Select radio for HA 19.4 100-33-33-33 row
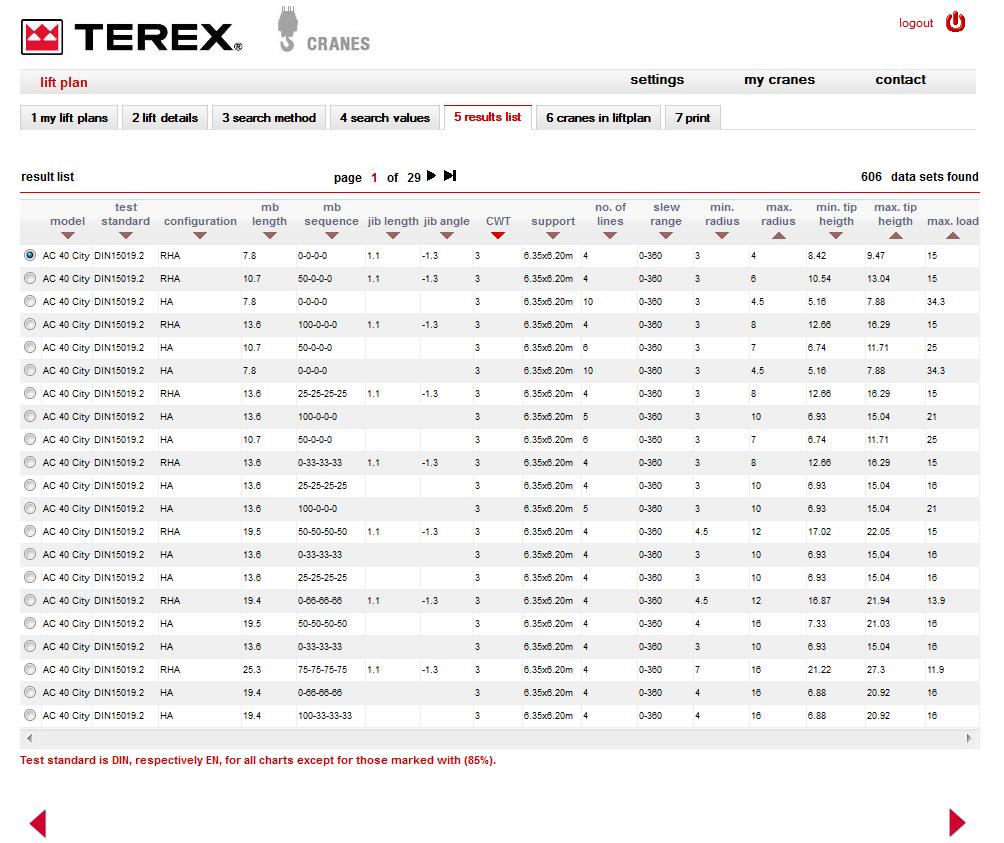Image resolution: width=1004 pixels, height=843 pixels. 30,716
